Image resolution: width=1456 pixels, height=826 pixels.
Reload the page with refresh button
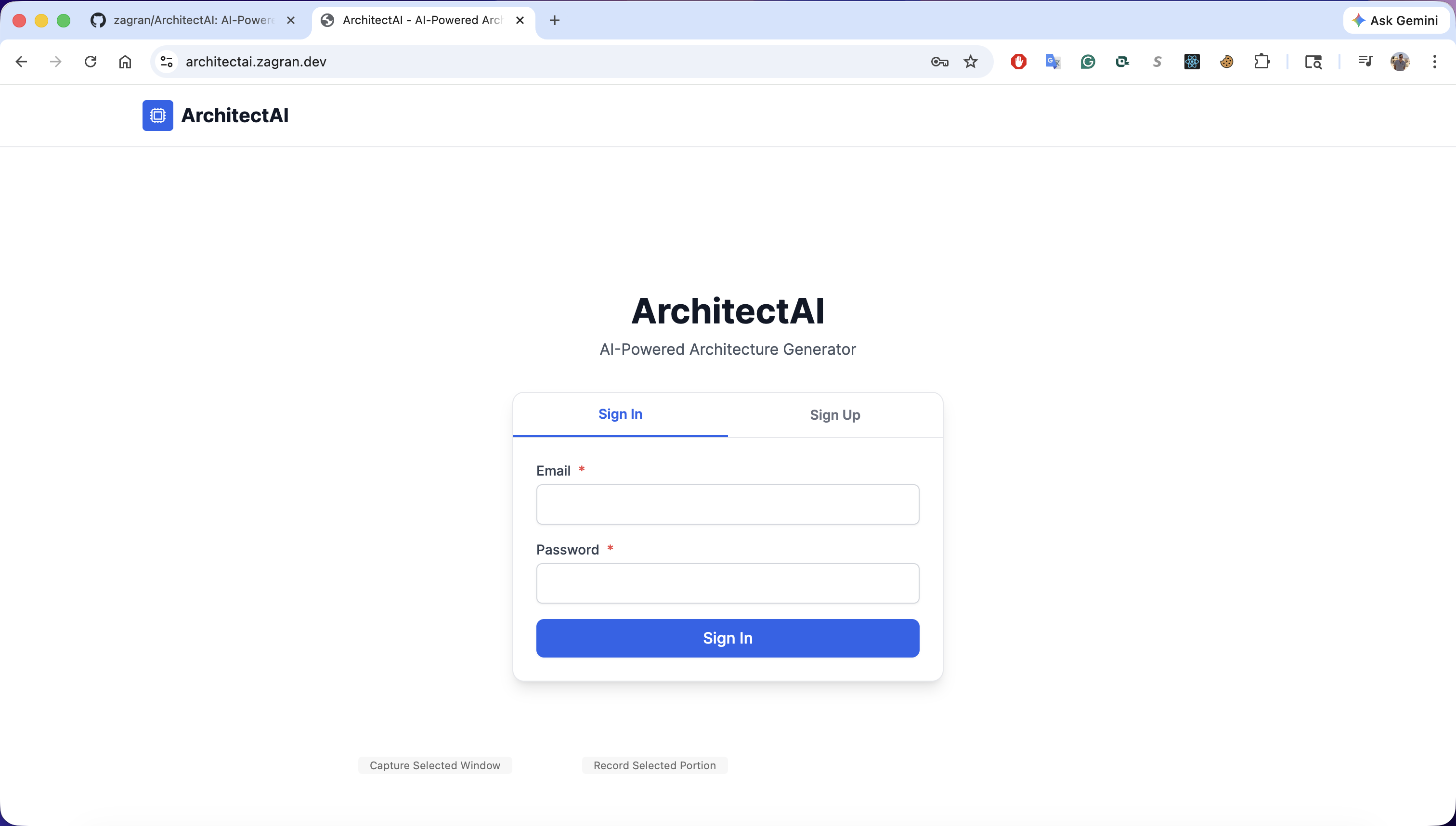click(90, 62)
